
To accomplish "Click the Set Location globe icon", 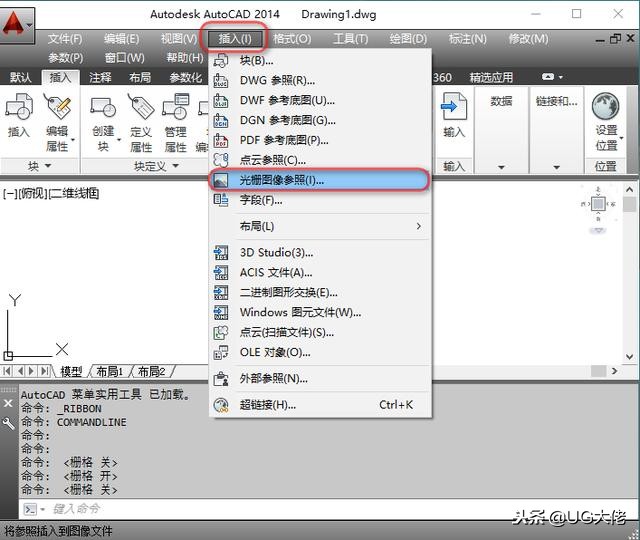I will pyautogui.click(x=606, y=106).
